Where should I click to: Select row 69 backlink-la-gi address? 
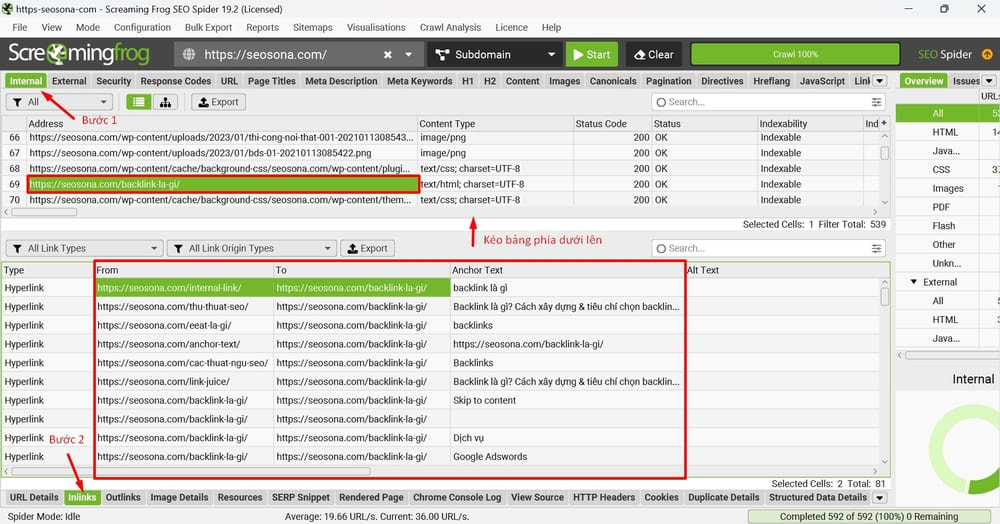coord(223,184)
